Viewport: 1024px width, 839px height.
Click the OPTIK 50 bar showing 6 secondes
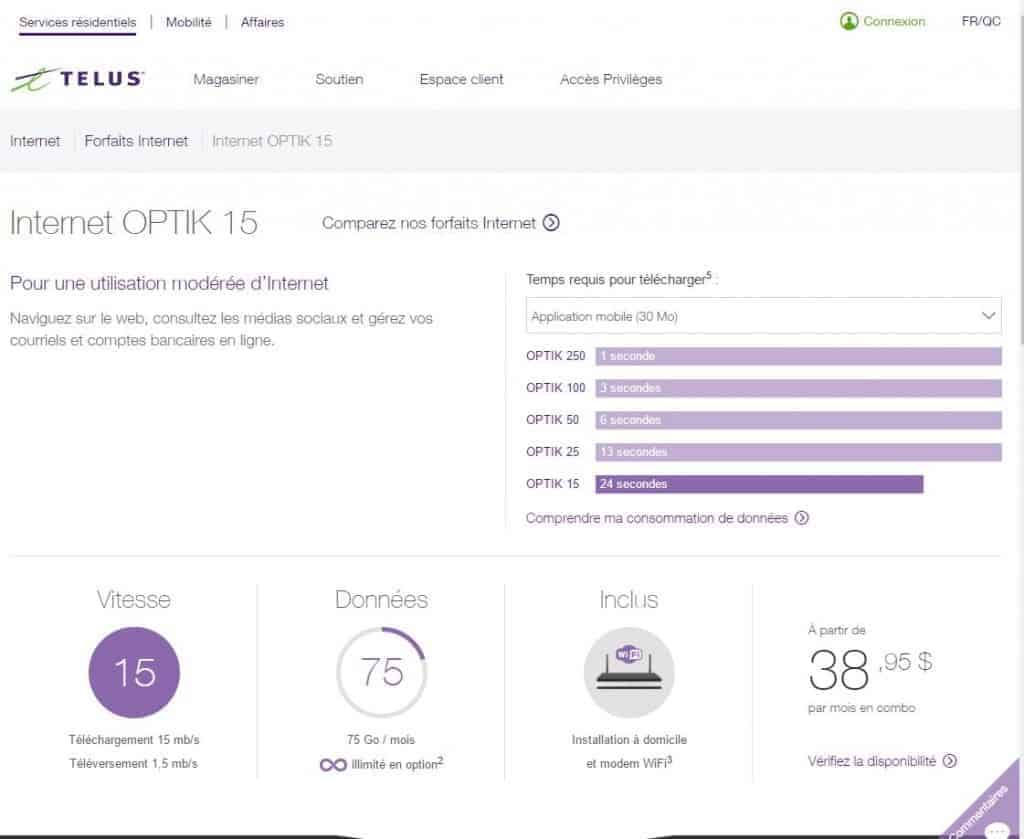pos(798,420)
